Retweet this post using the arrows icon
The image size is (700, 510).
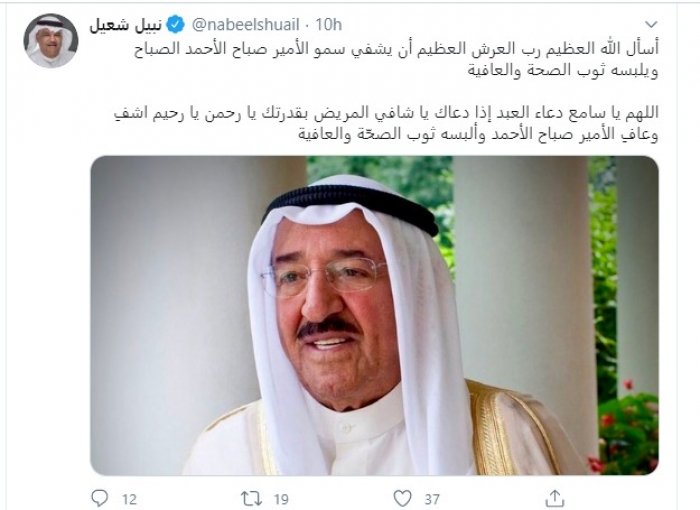(251, 498)
